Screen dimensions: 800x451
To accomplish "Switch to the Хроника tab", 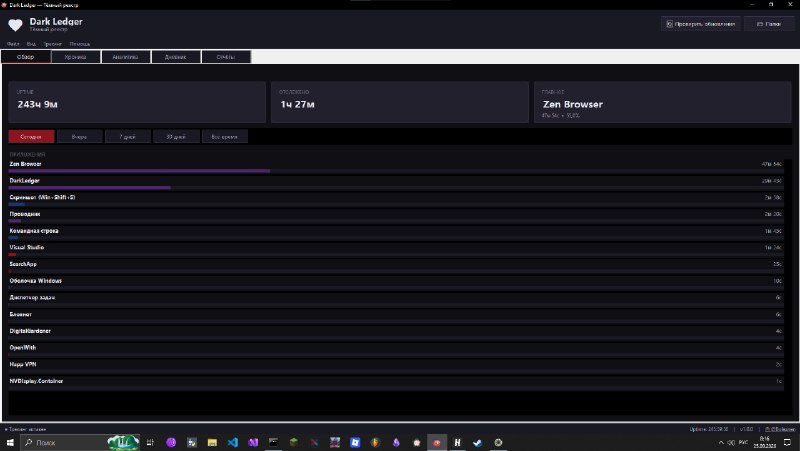I will pos(76,57).
